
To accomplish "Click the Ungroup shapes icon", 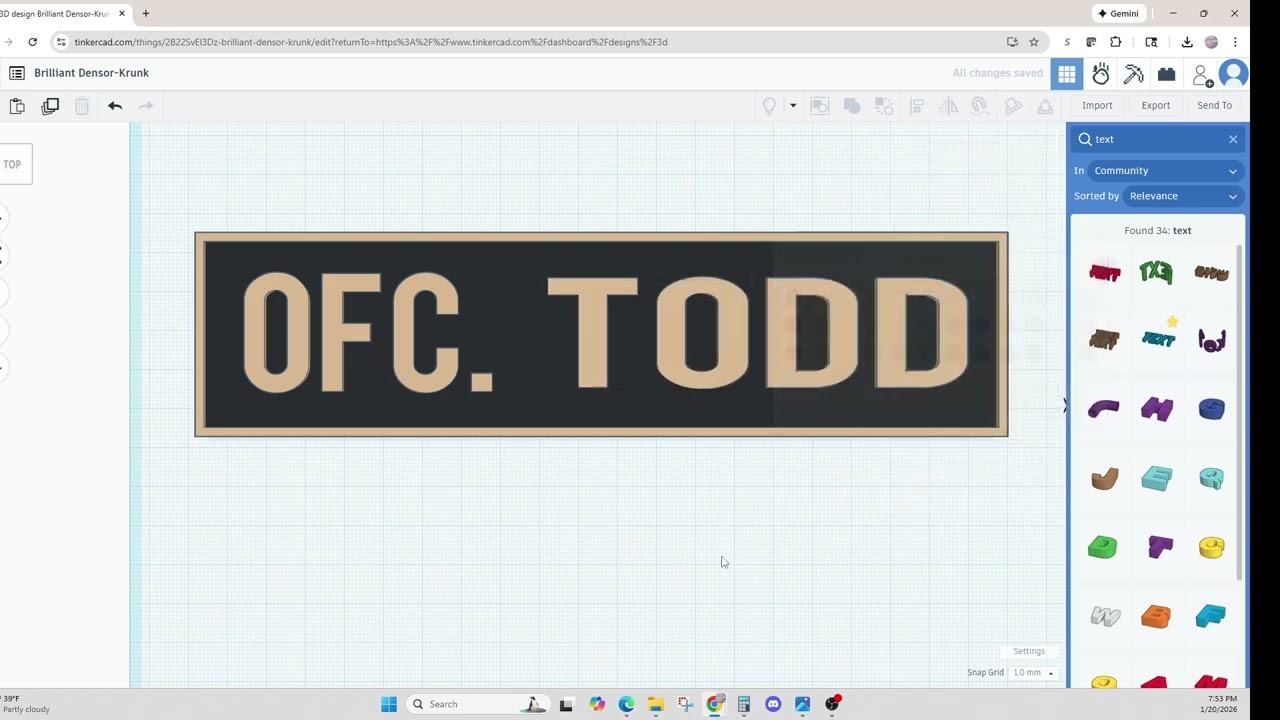I will pos(884,106).
